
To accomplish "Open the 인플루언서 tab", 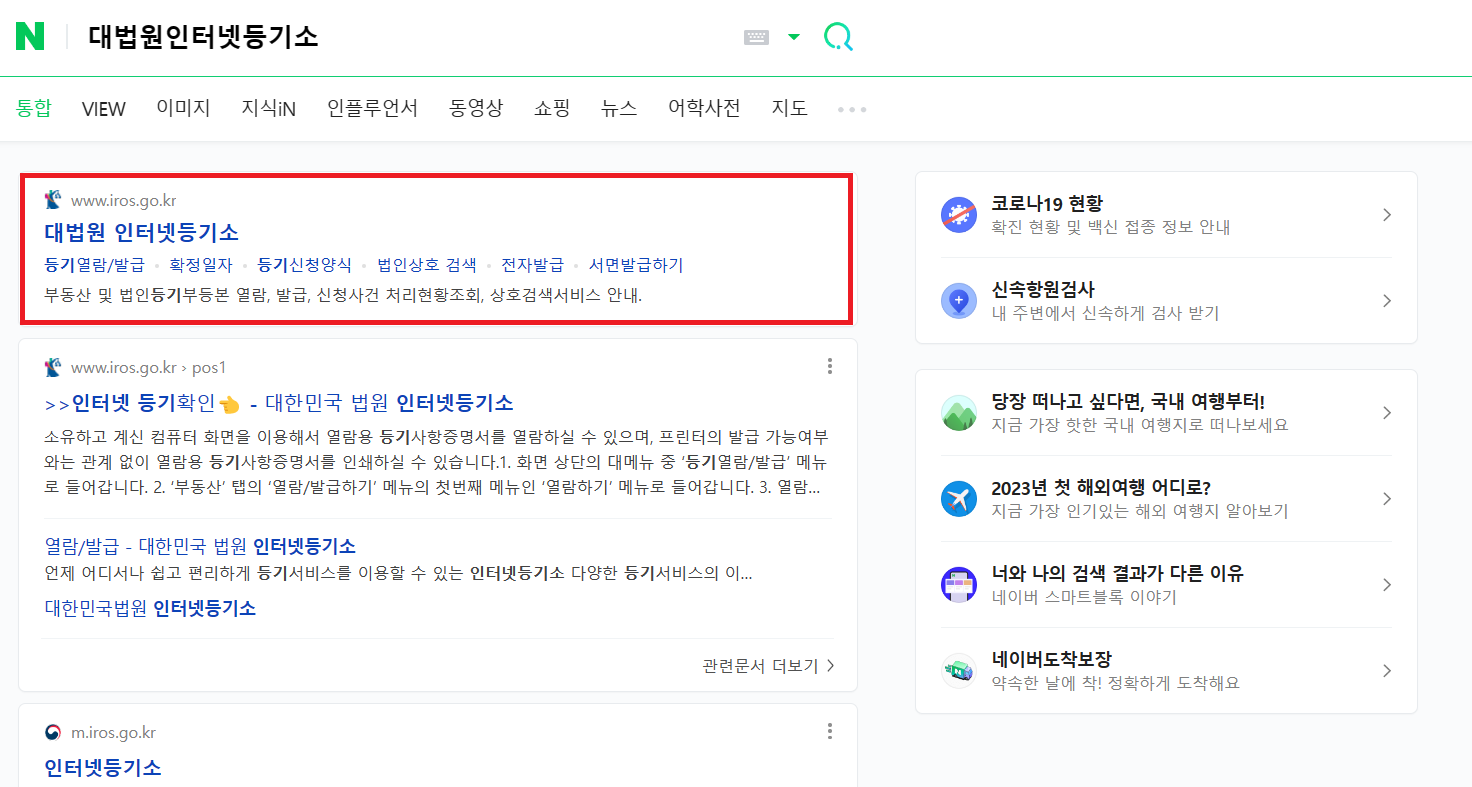I will [x=372, y=108].
